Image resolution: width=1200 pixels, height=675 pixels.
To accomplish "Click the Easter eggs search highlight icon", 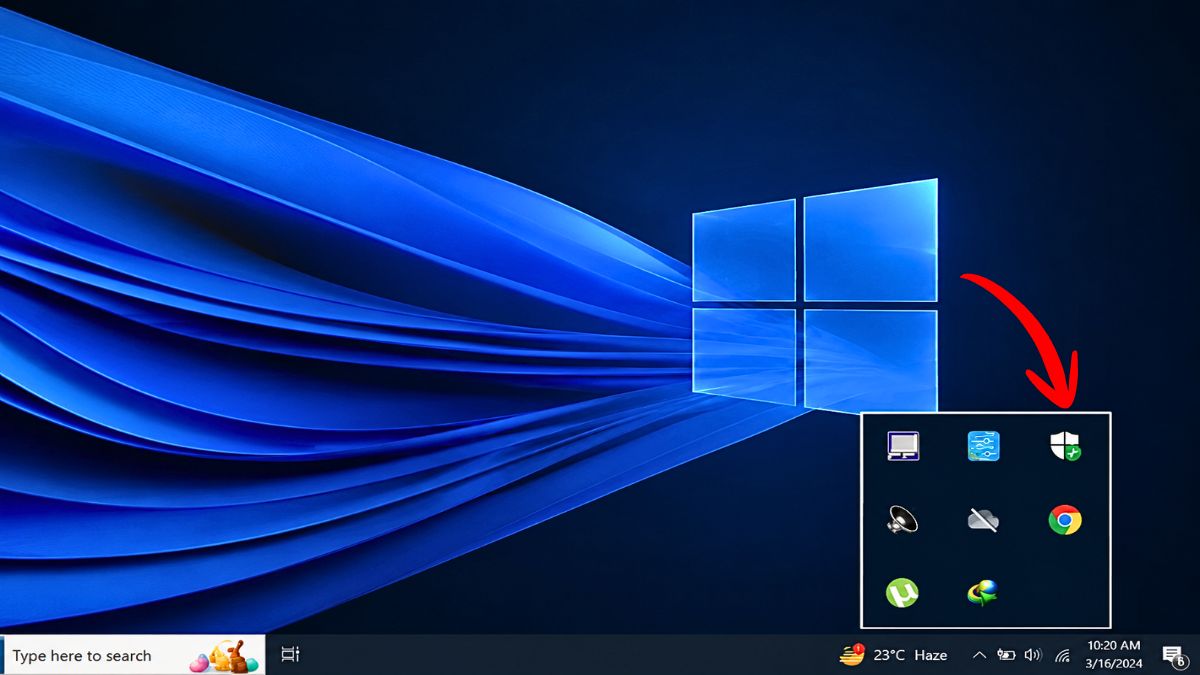I will point(225,656).
